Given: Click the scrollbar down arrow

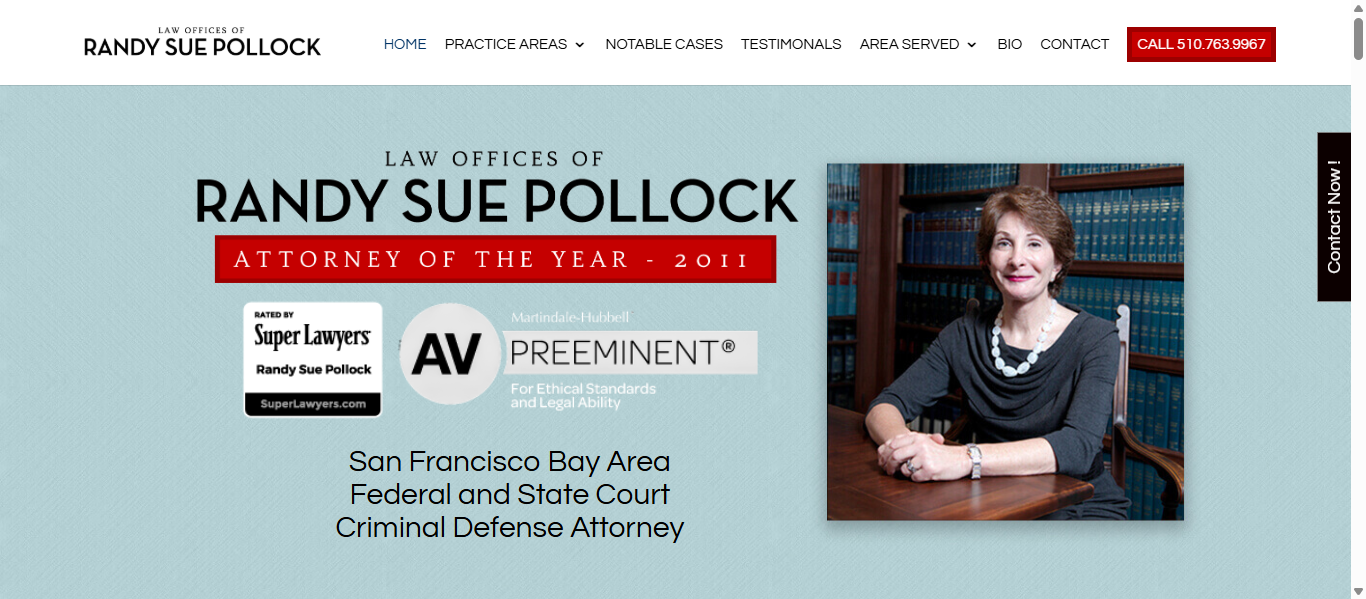Looking at the screenshot, I should click(x=1358, y=591).
